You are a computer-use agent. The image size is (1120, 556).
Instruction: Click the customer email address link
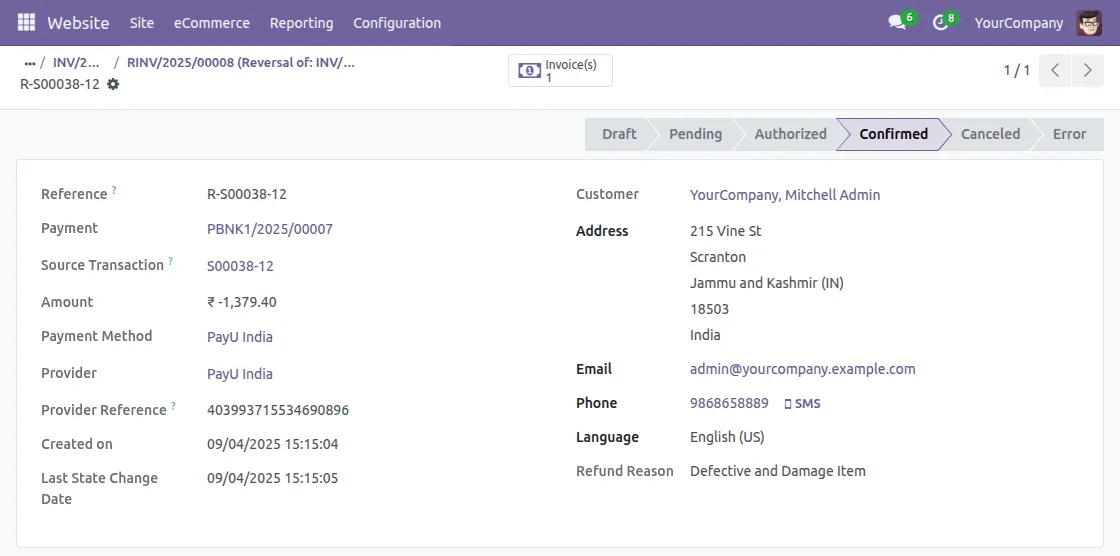[802, 369]
